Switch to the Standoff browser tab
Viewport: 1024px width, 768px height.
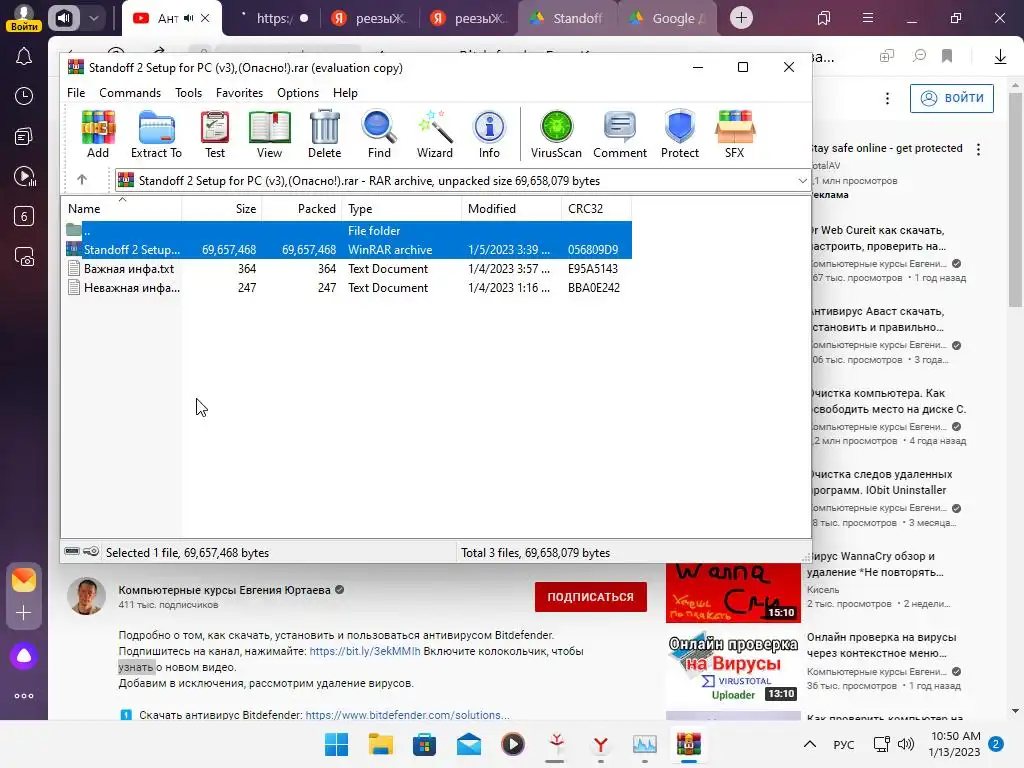pos(567,18)
